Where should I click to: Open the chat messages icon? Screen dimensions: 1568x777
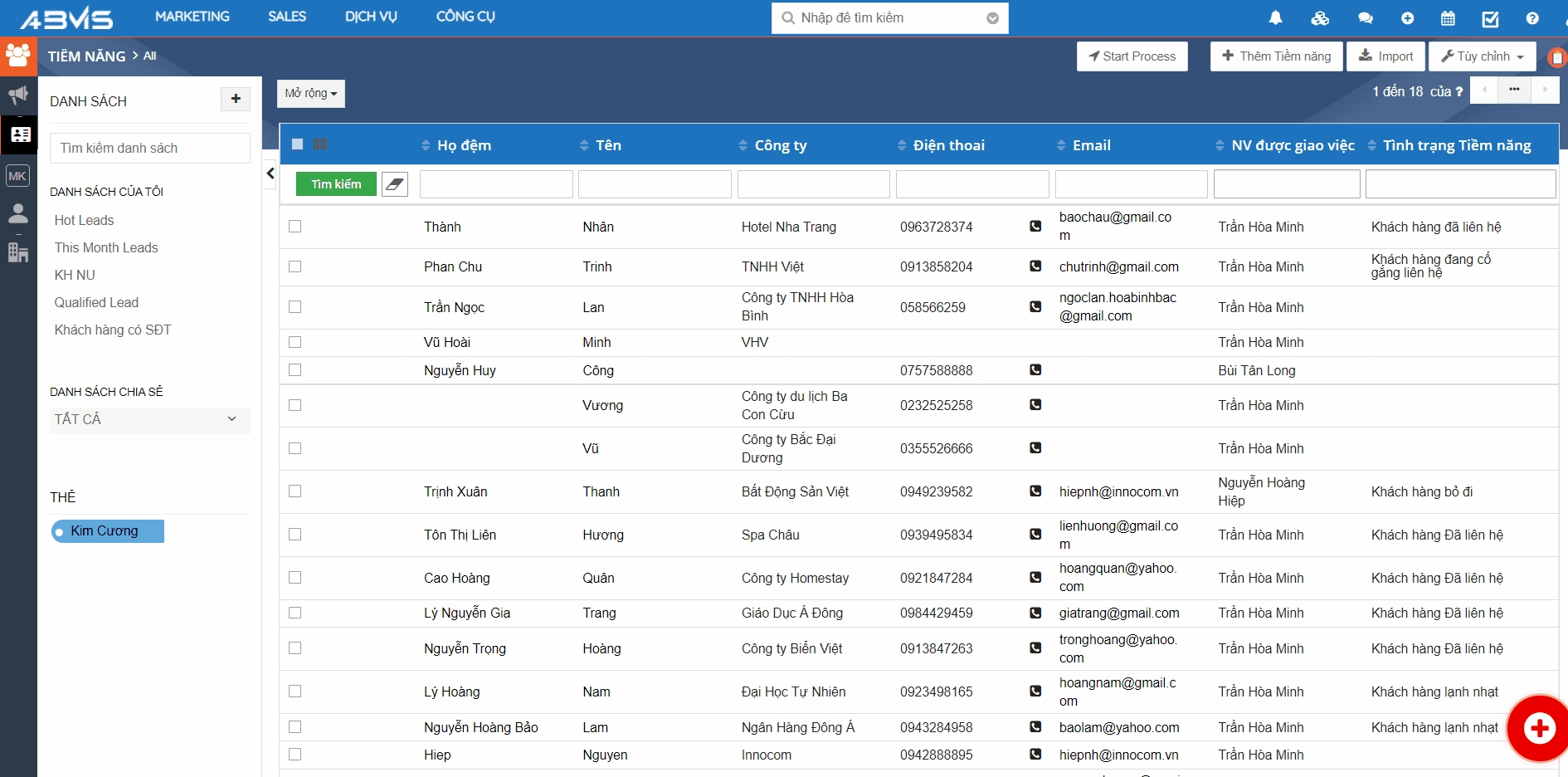point(1365,18)
